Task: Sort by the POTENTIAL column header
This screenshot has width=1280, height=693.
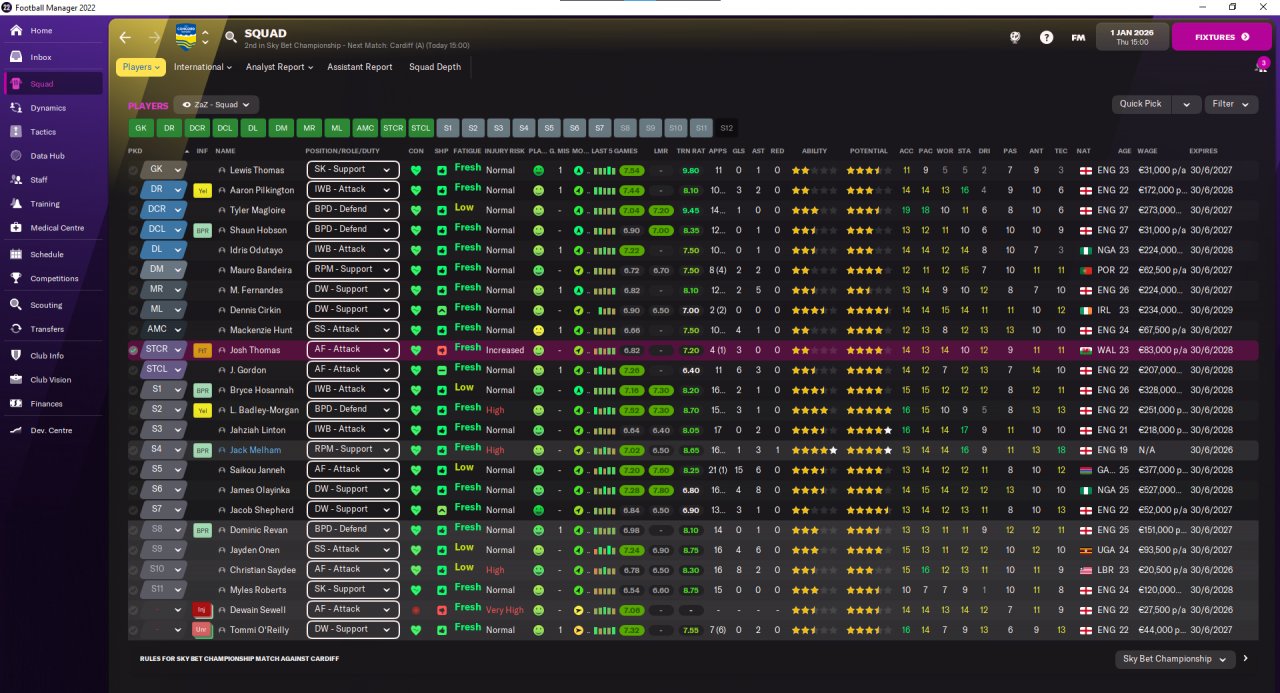Action: [x=868, y=151]
